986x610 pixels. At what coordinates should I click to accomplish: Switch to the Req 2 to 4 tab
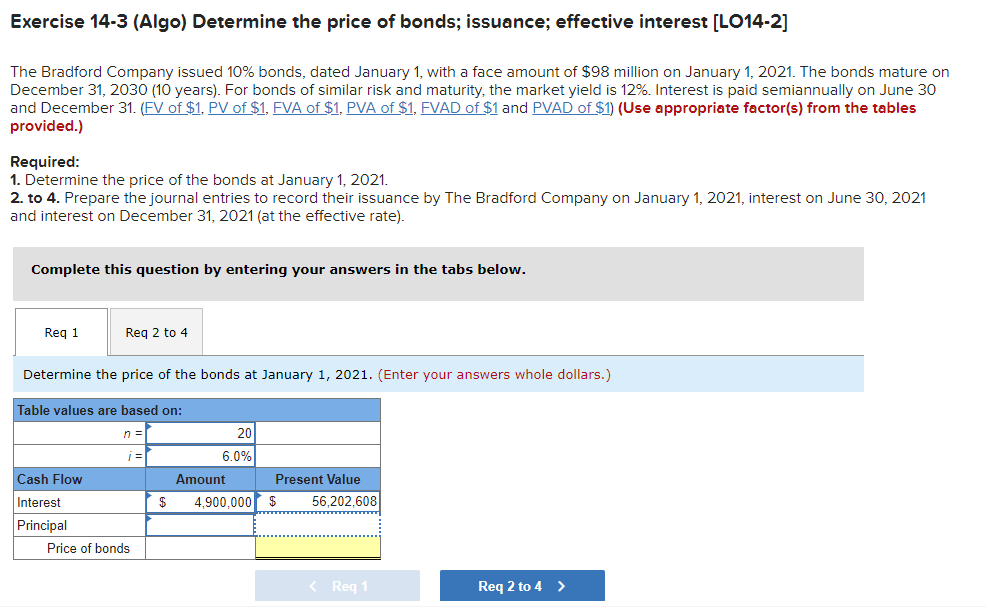coord(155,332)
